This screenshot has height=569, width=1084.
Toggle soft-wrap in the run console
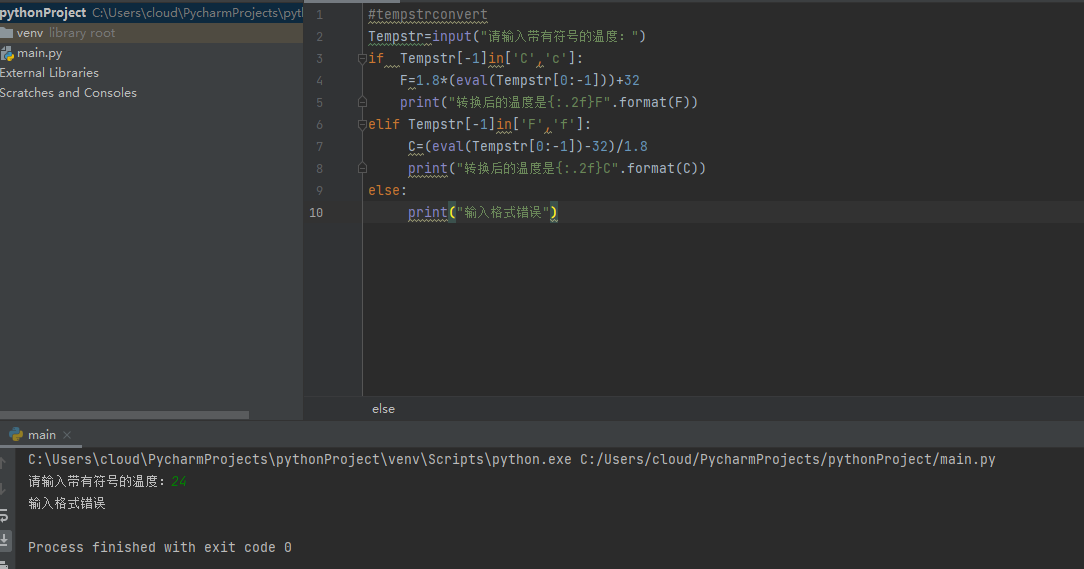(3, 515)
